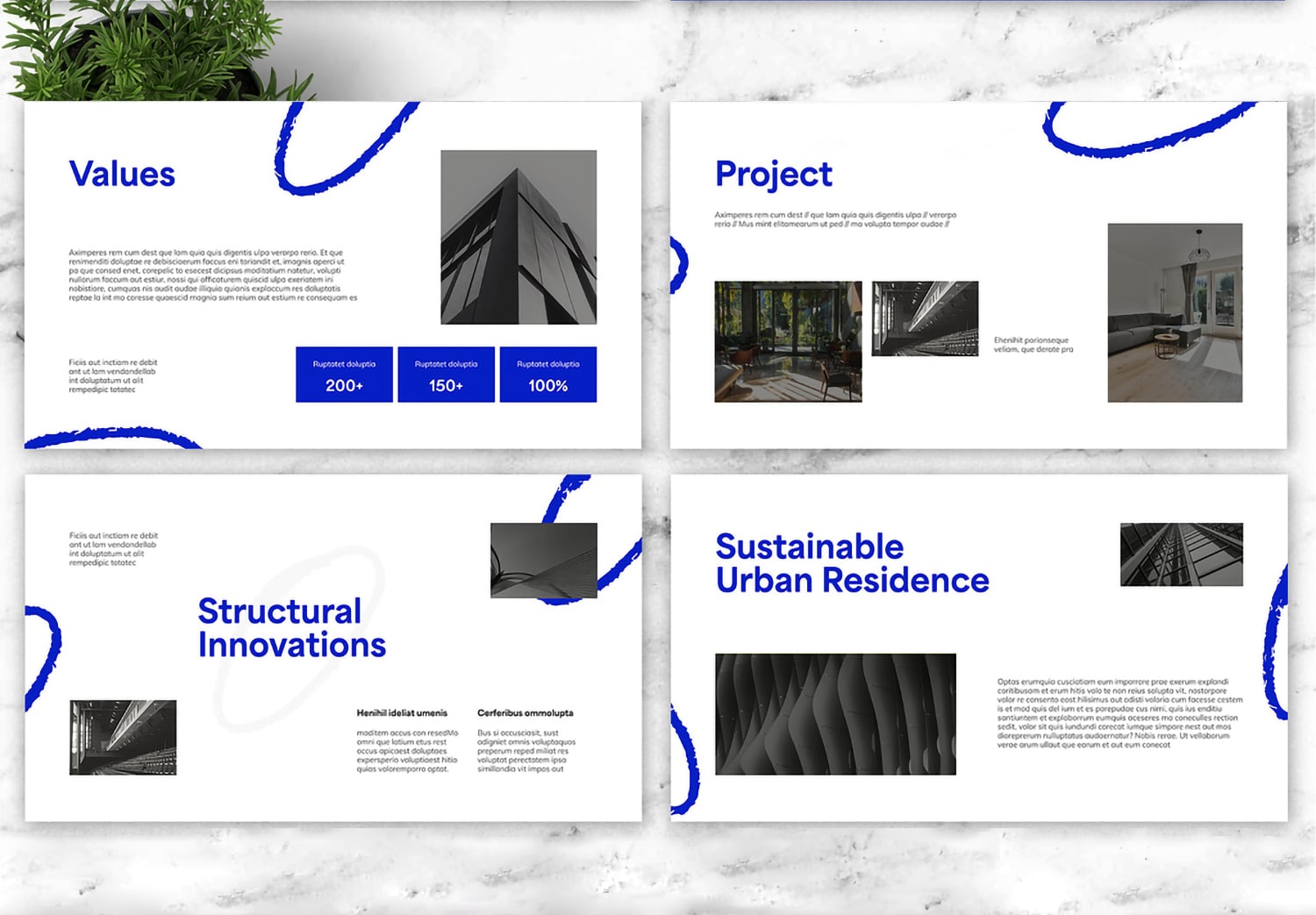Select the dark hallway photo on Project slide

(x=923, y=318)
